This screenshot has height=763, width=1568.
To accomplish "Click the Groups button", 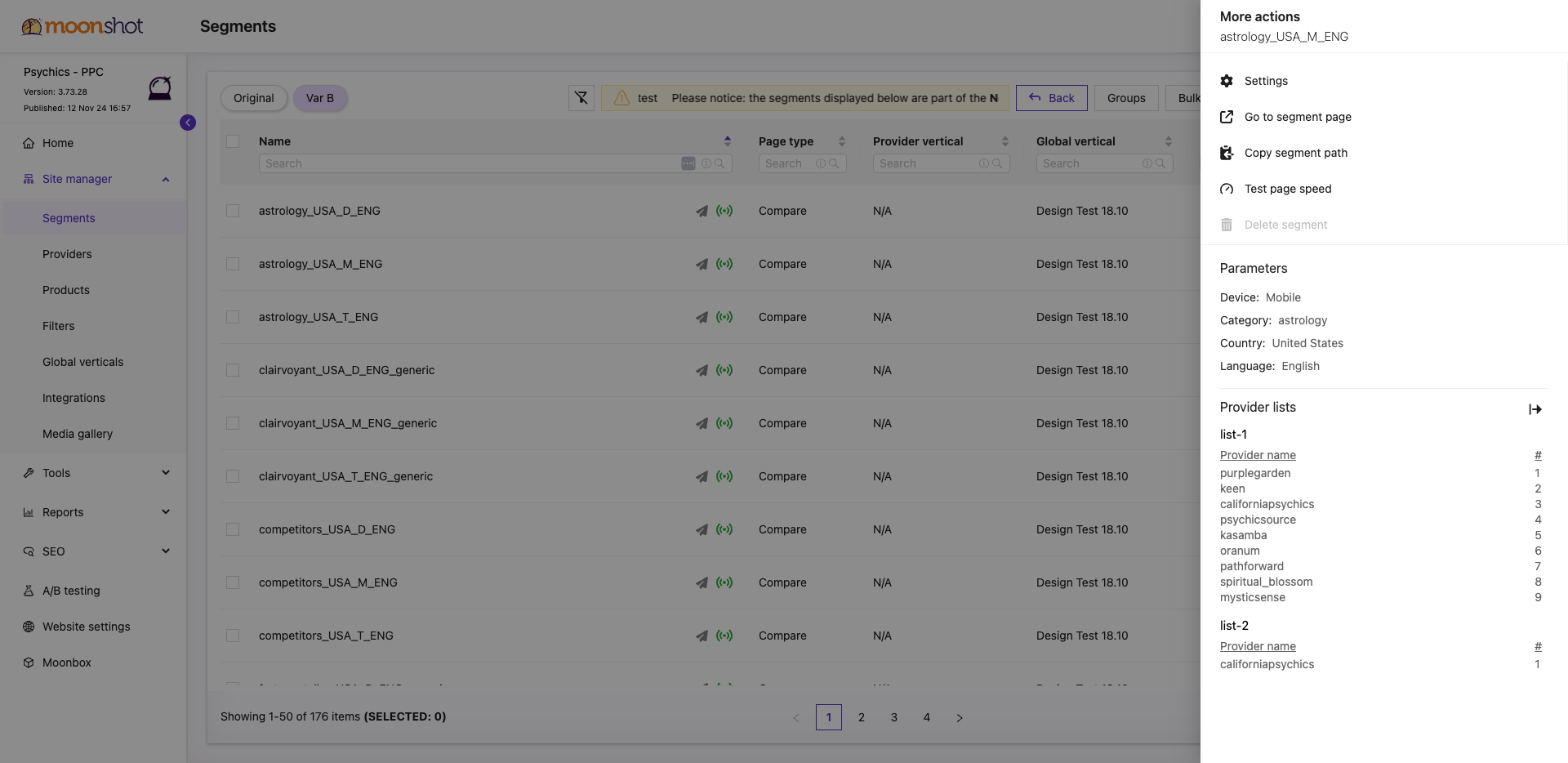I will pos(1126,98).
